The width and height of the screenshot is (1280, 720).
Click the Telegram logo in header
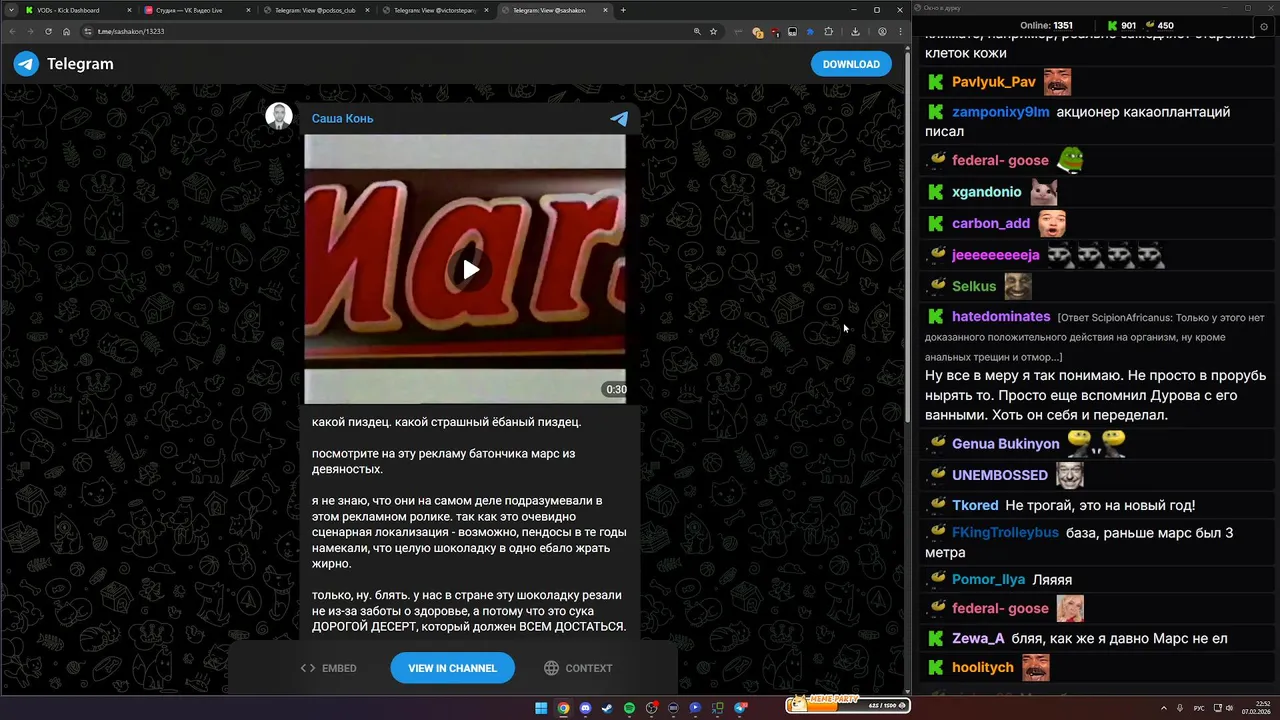pyautogui.click(x=26, y=64)
